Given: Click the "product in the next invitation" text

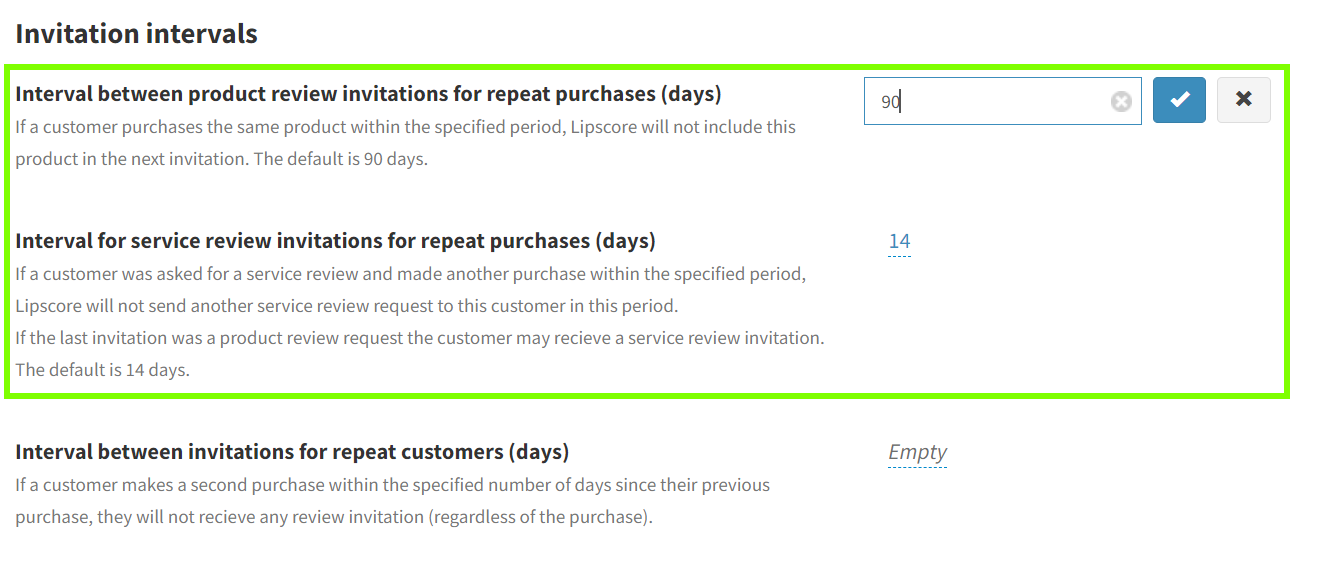Looking at the screenshot, I should 132,159.
